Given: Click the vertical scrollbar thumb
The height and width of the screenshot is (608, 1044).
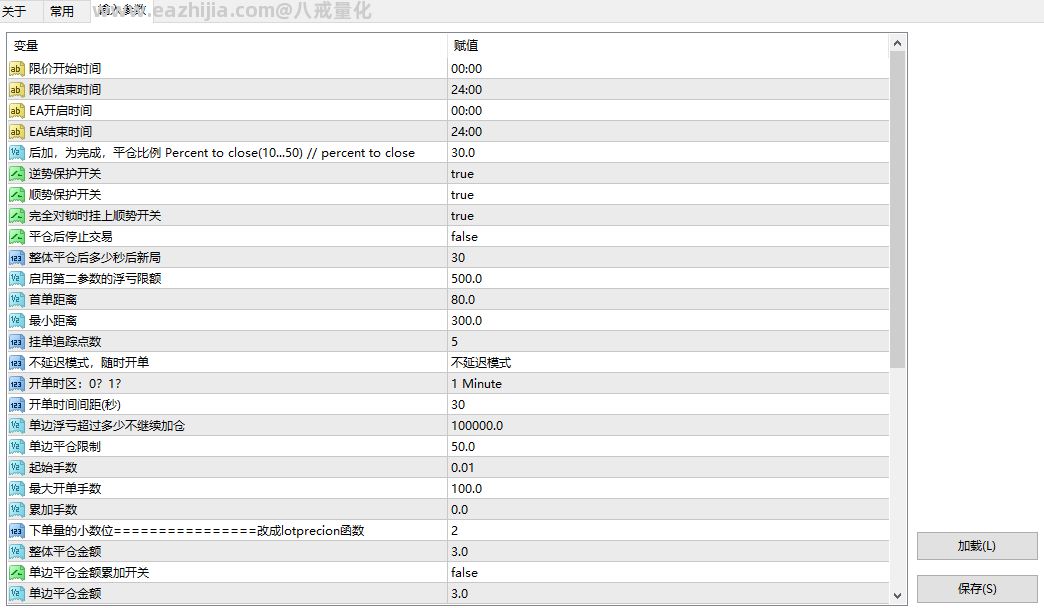Looking at the screenshot, I should 897,210.
